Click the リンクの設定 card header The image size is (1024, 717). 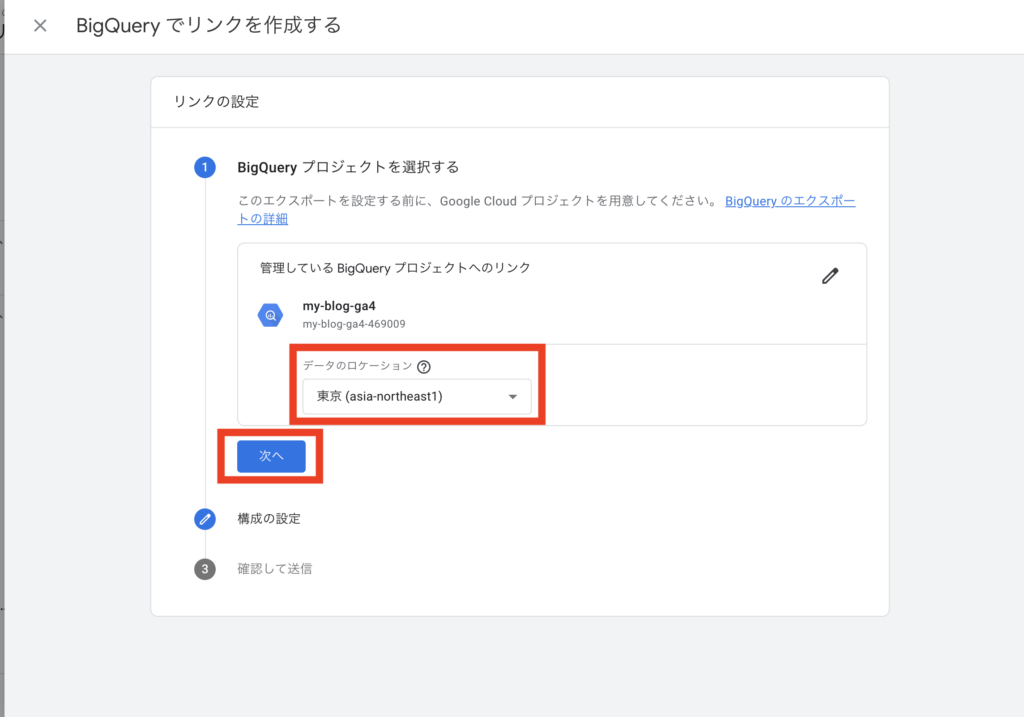216,102
